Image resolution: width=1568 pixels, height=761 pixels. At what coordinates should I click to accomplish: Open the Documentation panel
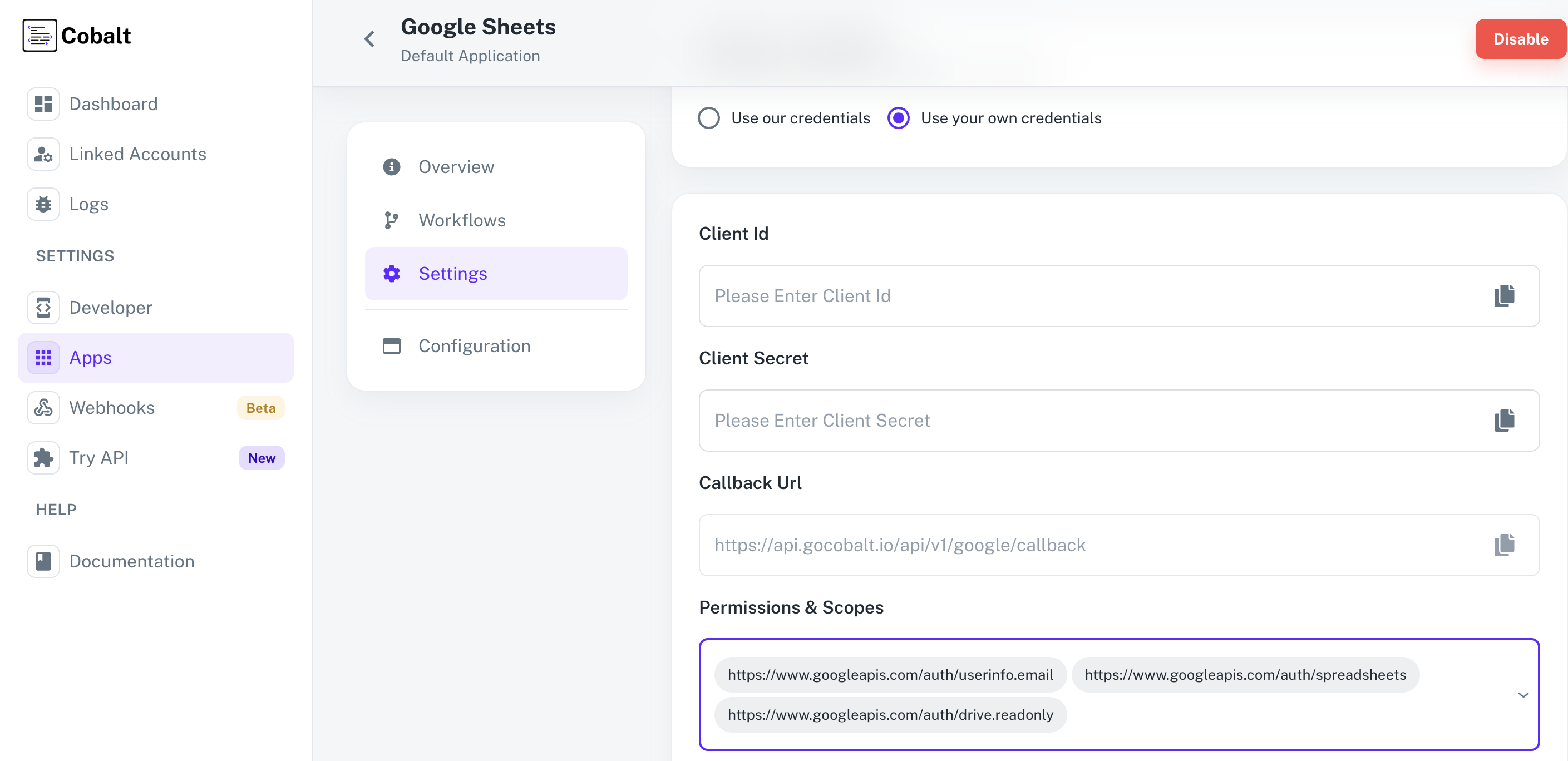click(43, 561)
